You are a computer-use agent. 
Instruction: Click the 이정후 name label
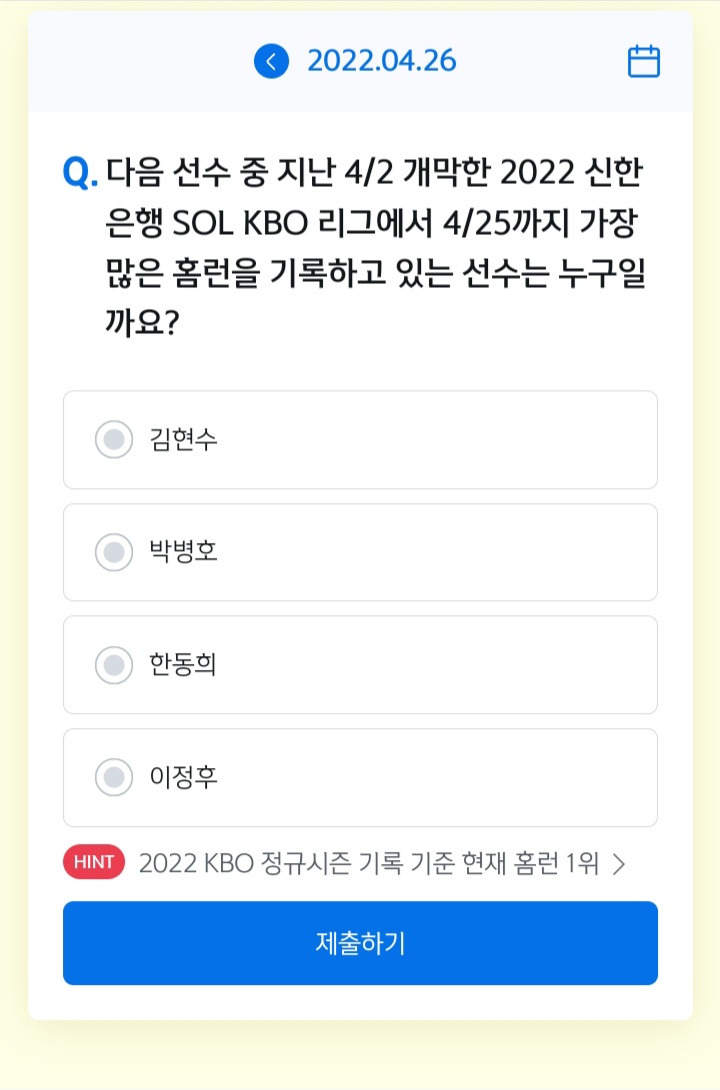tap(183, 777)
